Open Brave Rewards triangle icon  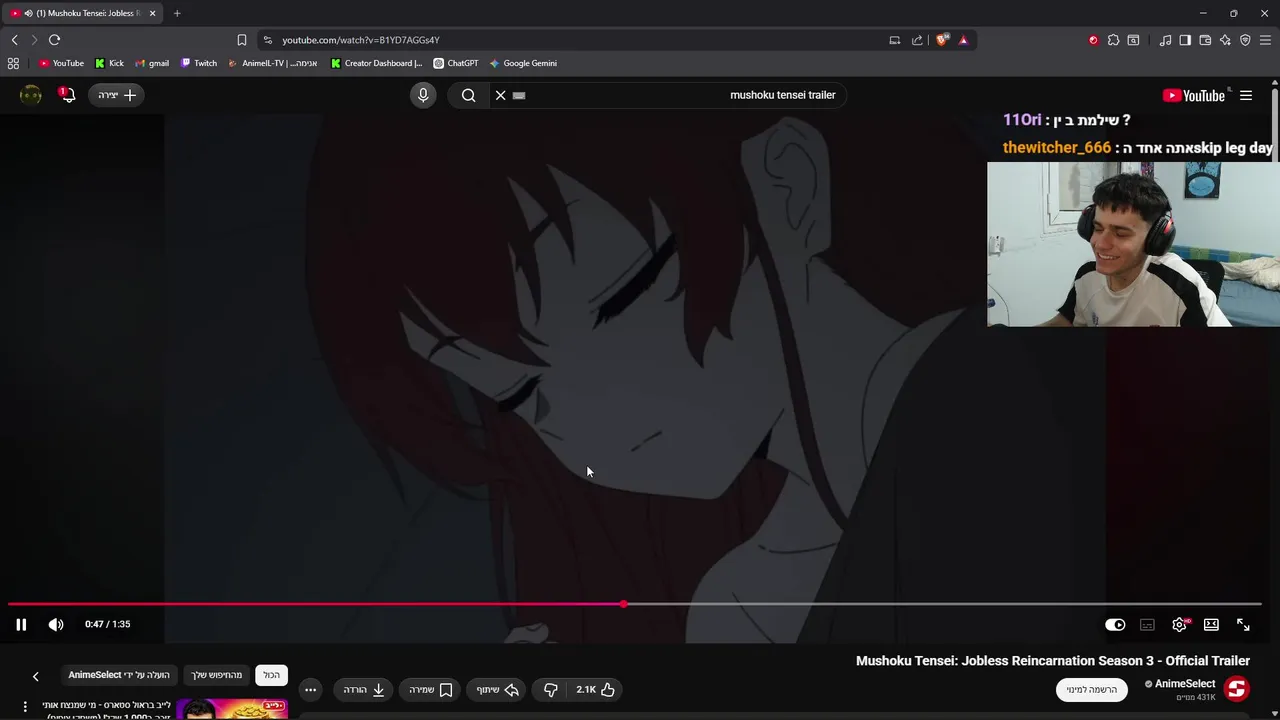(x=963, y=40)
